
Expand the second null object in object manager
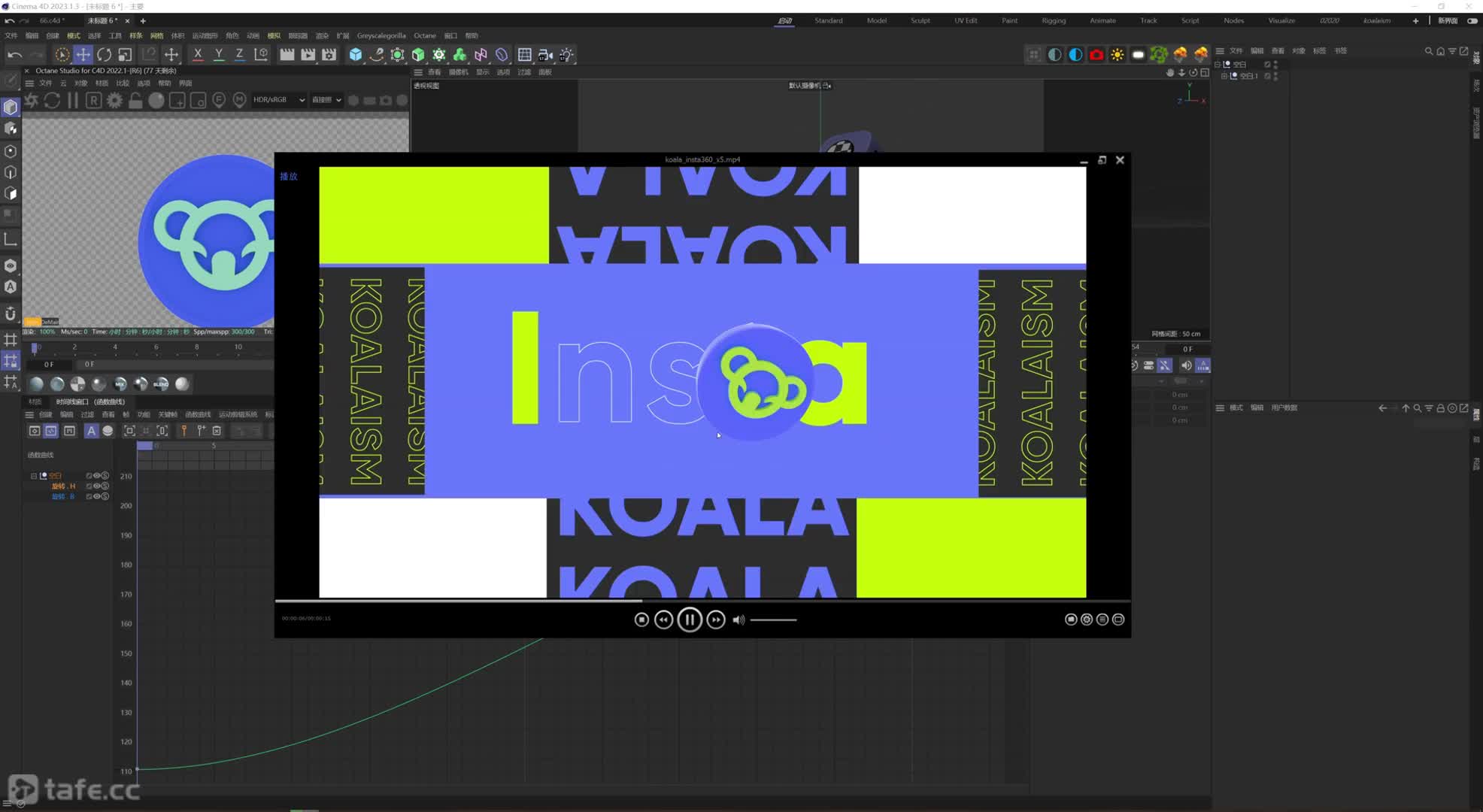(1224, 76)
